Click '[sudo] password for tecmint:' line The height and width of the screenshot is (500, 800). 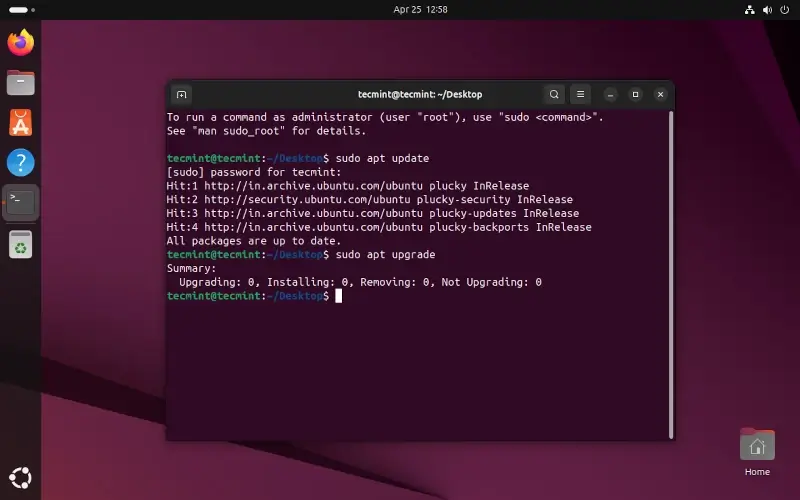[254, 172]
